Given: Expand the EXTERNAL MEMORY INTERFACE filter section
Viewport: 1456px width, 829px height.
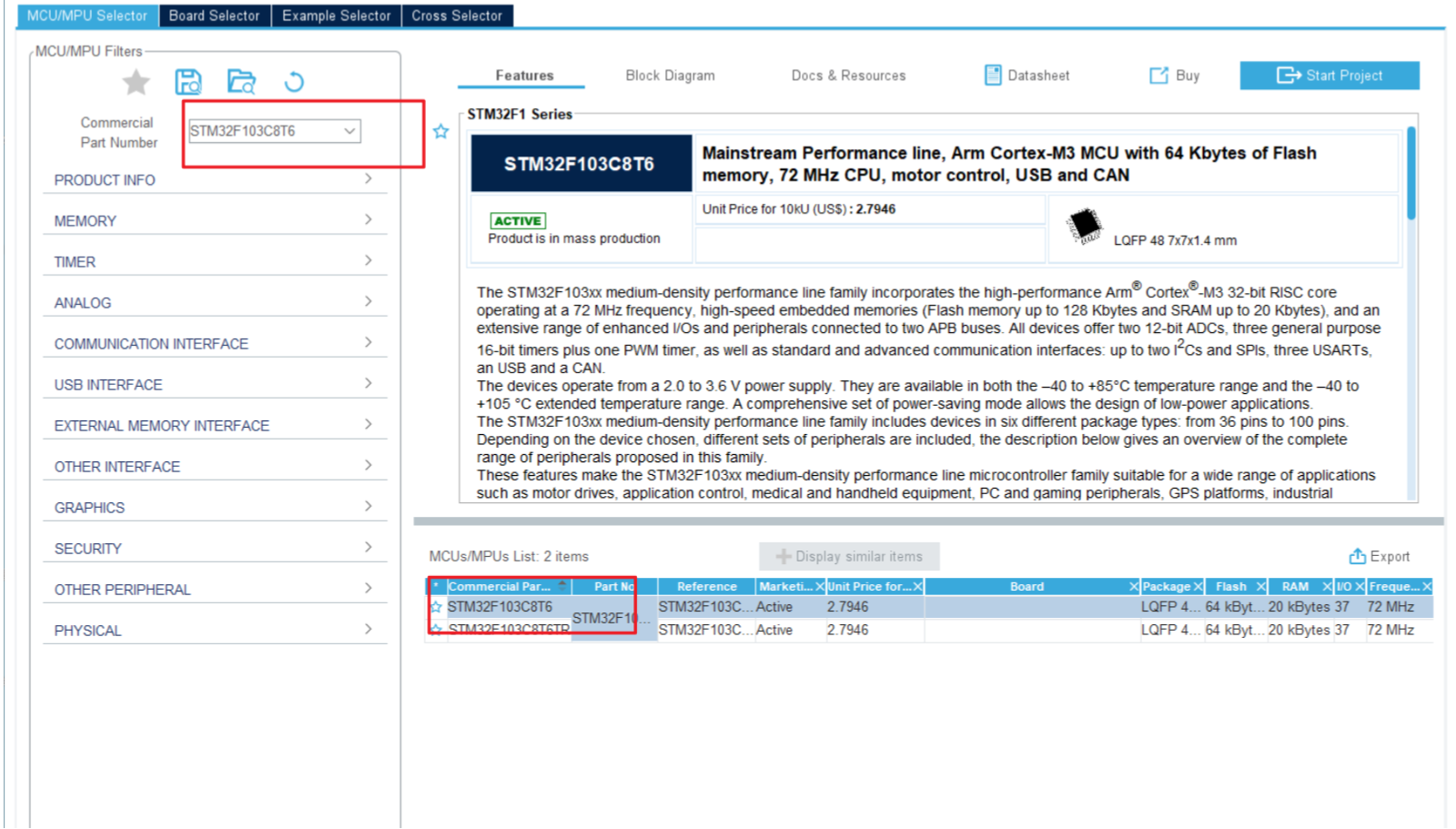Looking at the screenshot, I should (x=215, y=425).
